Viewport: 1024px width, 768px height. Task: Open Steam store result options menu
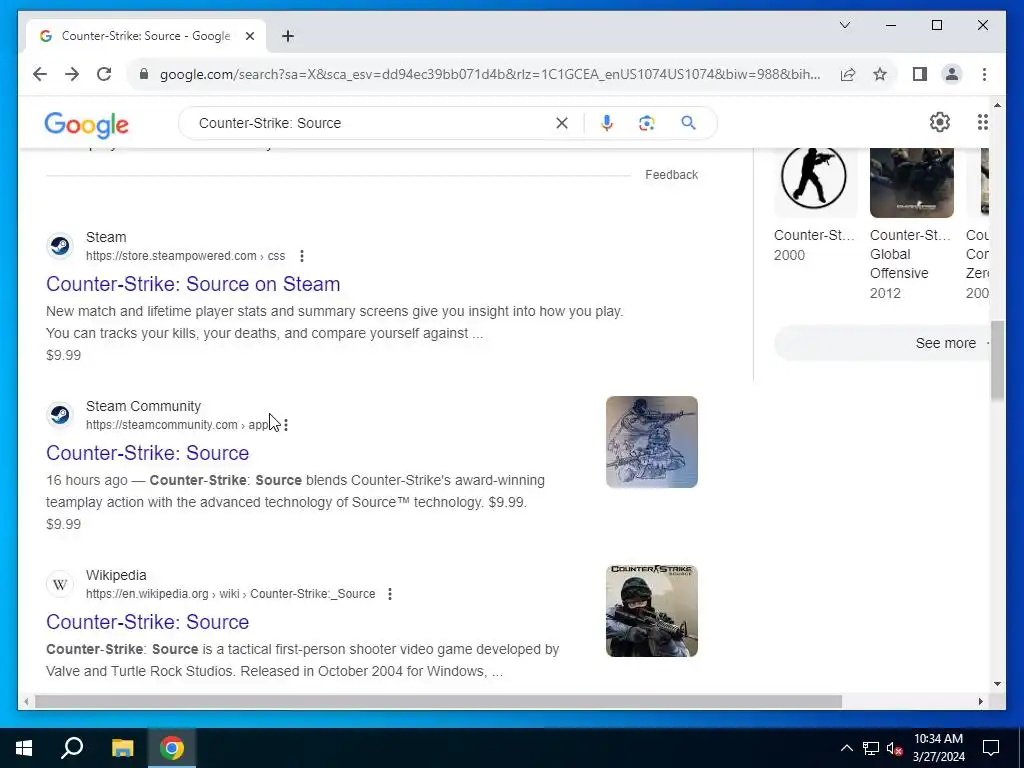click(302, 256)
